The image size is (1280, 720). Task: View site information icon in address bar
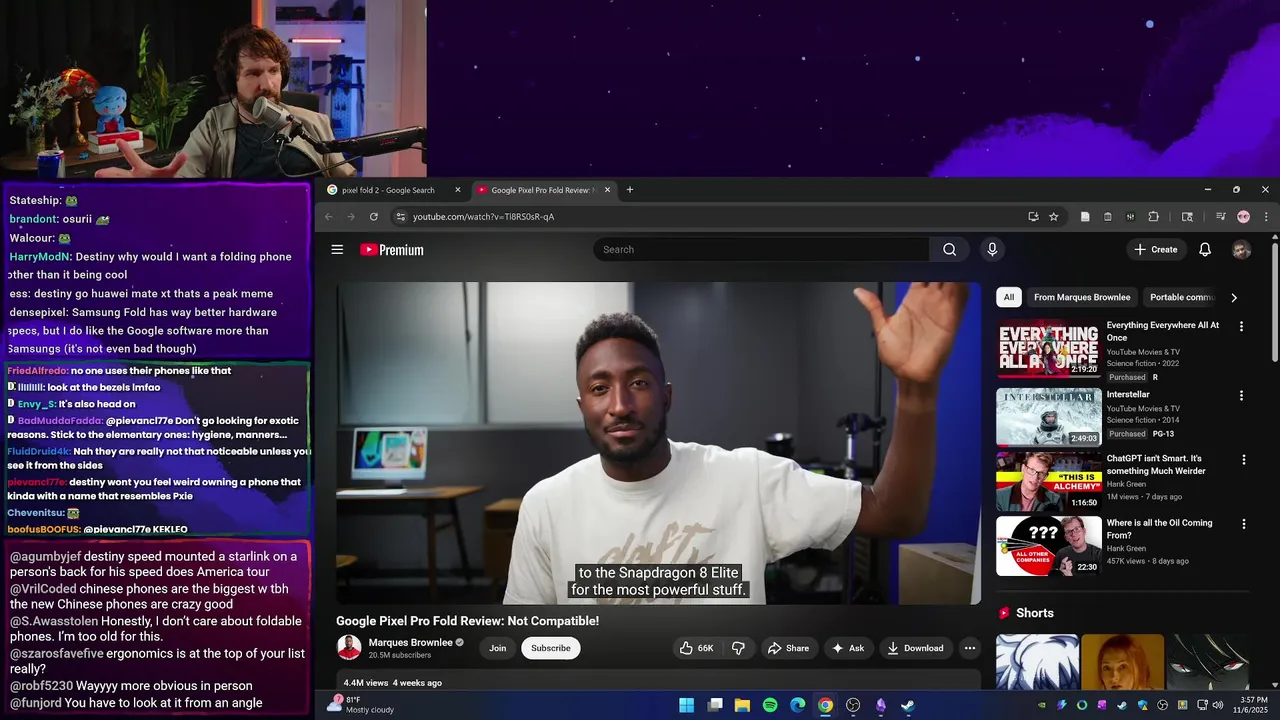(x=400, y=217)
